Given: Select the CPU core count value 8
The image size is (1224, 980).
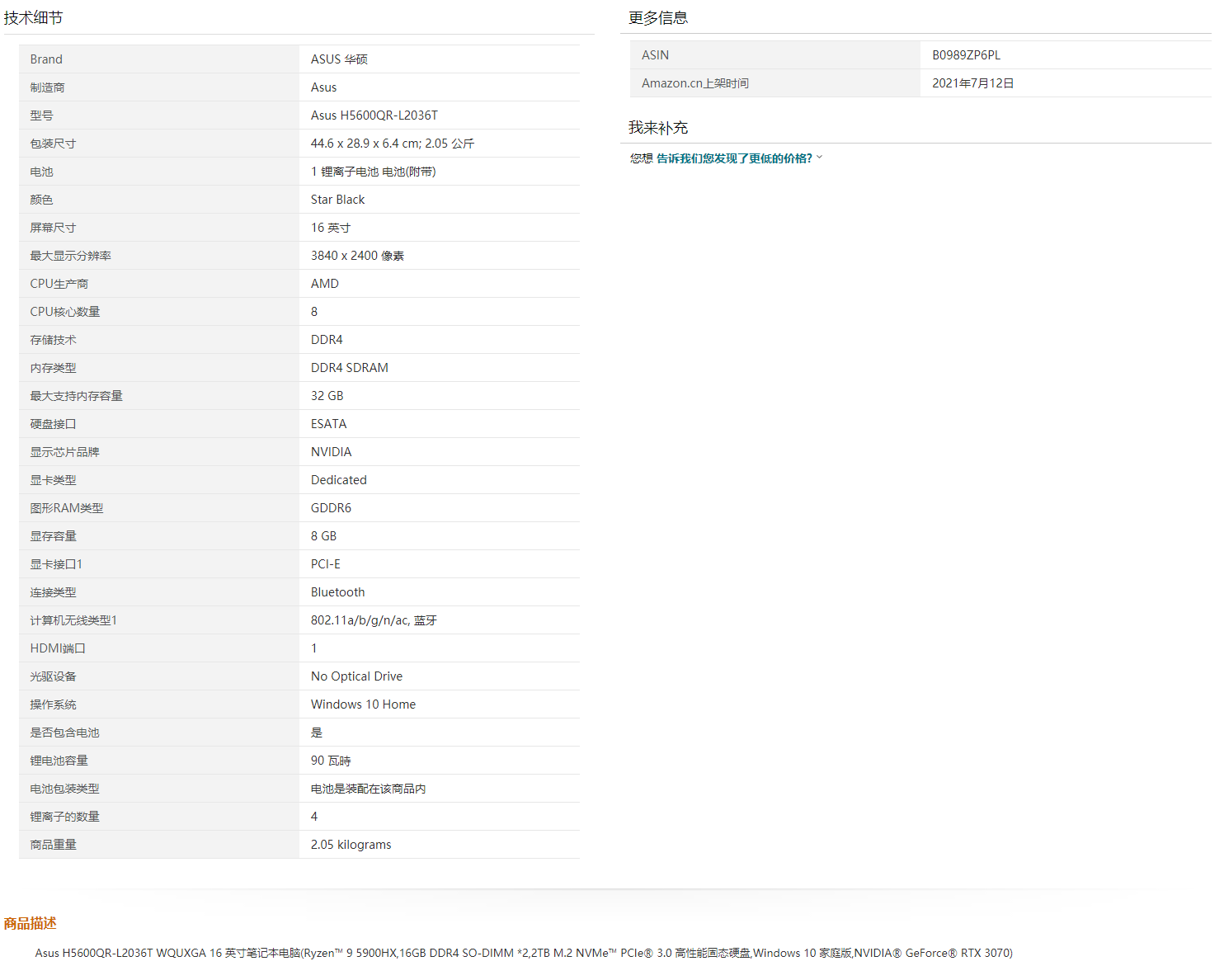Looking at the screenshot, I should pyautogui.click(x=314, y=312).
